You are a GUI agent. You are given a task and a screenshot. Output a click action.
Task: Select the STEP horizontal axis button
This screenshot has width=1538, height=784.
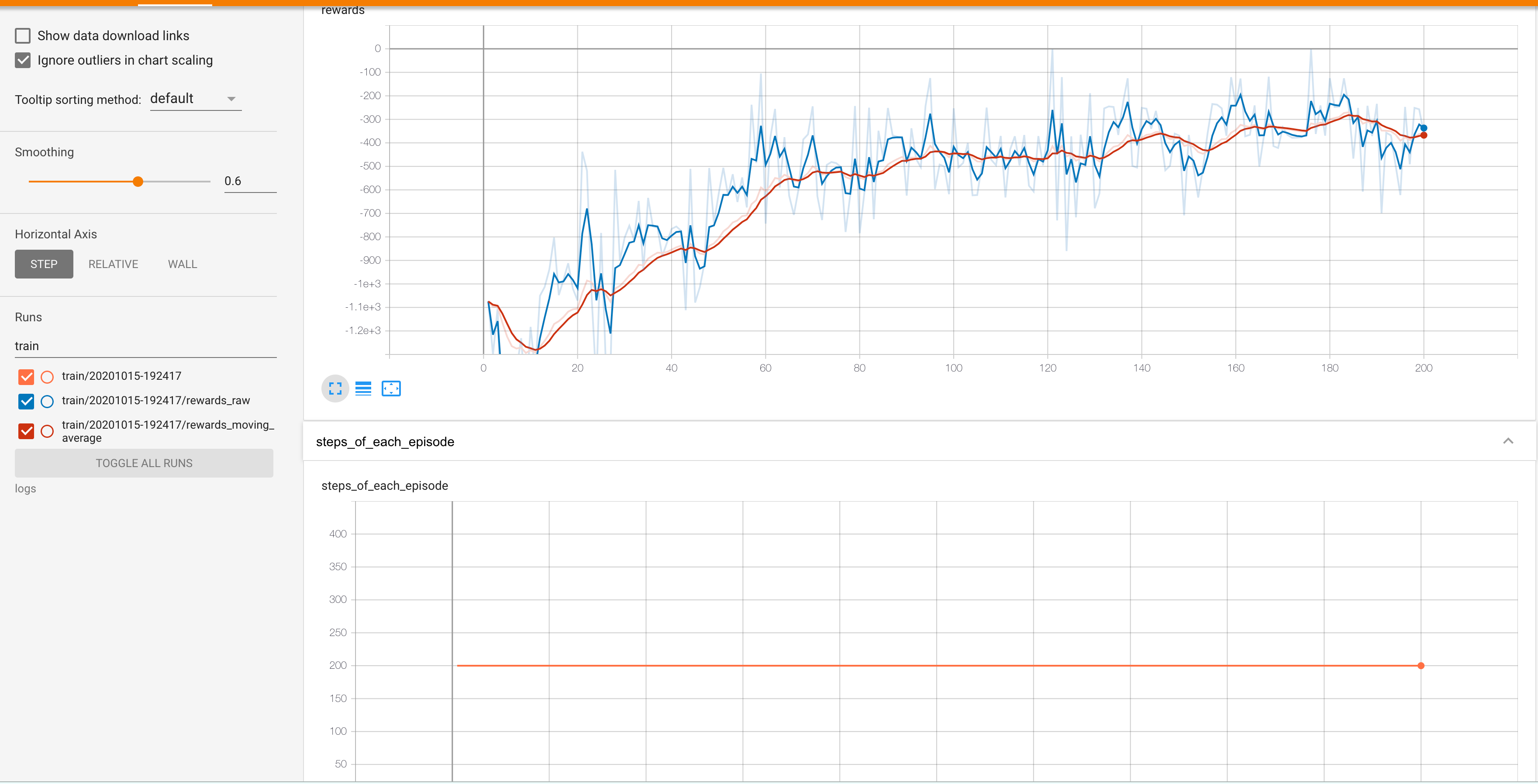[44, 265]
